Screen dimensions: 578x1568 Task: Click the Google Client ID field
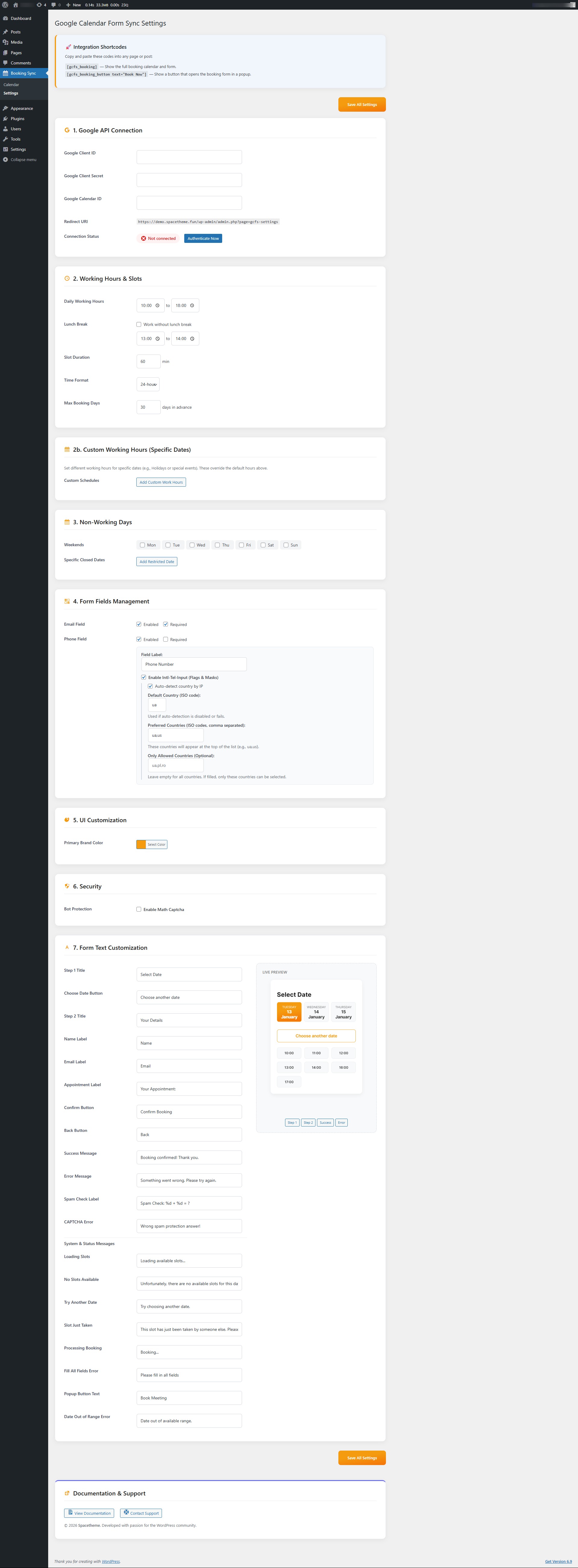coord(189,157)
